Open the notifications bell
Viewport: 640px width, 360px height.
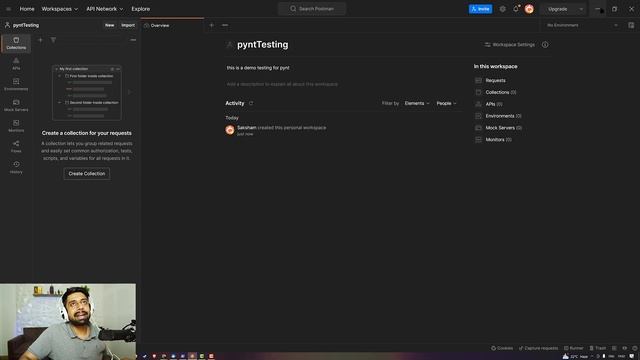click(516, 9)
